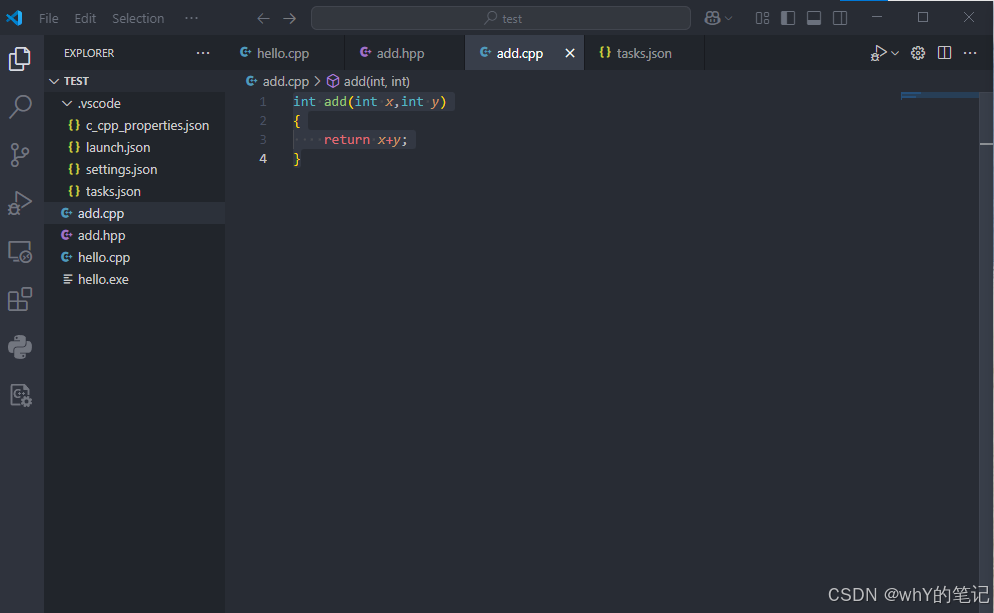Maximize the VS Code window
The image size is (994, 613).
click(923, 18)
